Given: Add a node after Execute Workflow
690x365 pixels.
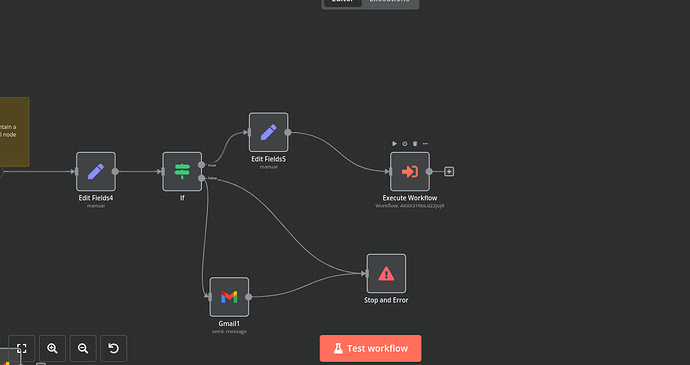Looking at the screenshot, I should tap(449, 171).
